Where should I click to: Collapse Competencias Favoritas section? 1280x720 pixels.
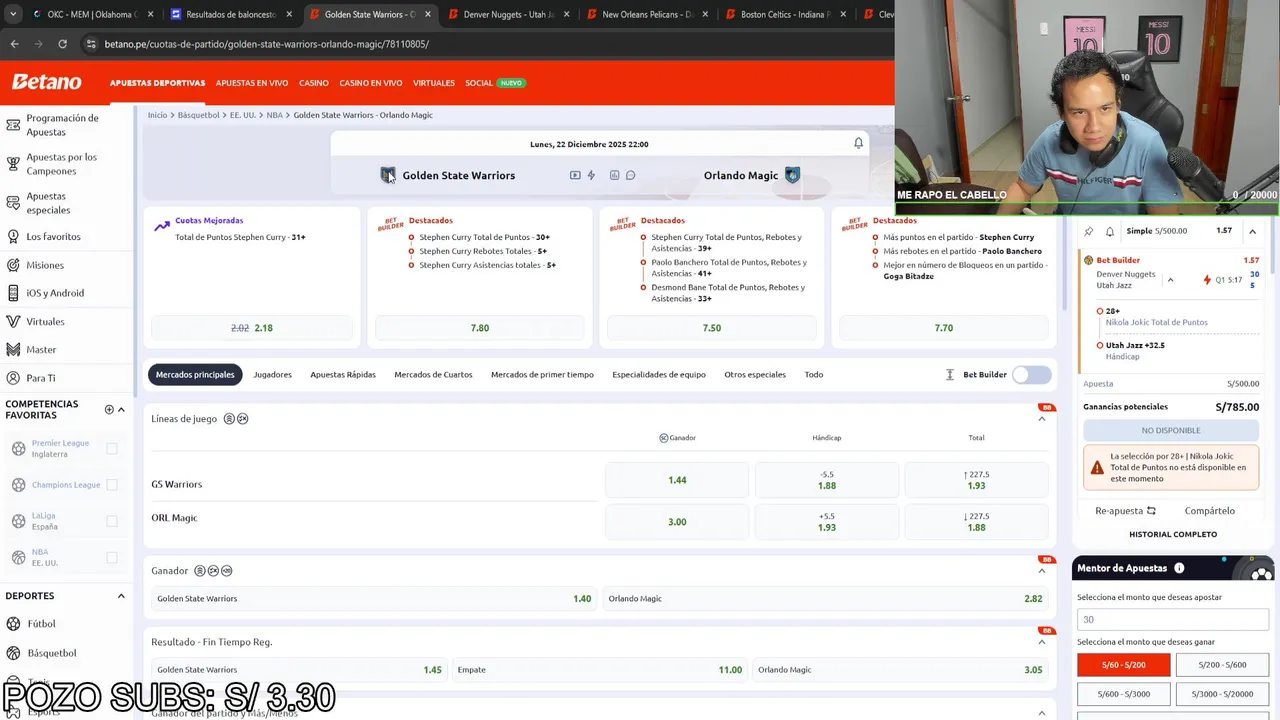[x=122, y=409]
